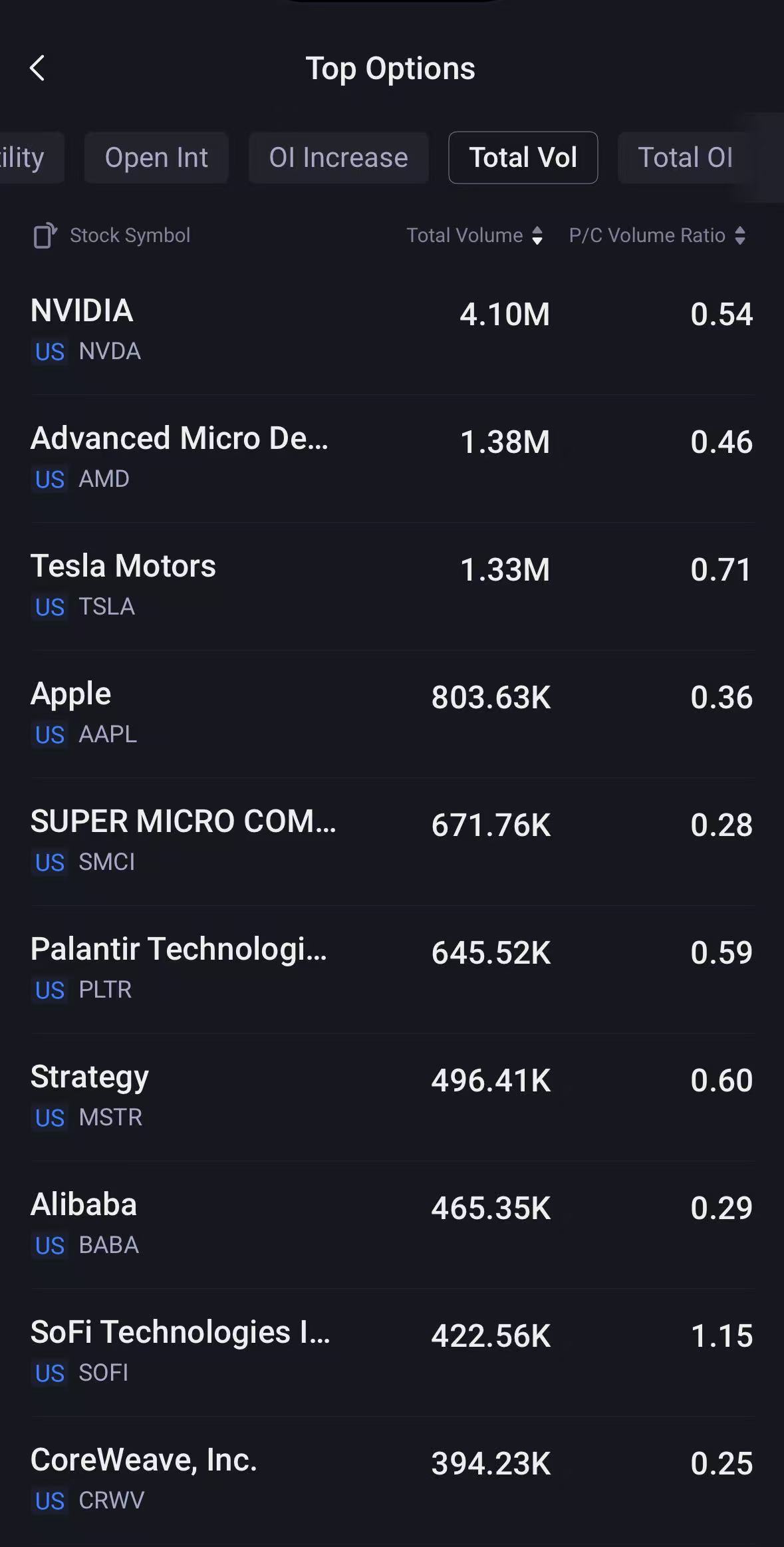Screen dimensions: 784x1547
Task: Switch to the Open Int tab
Action: [x=156, y=158]
